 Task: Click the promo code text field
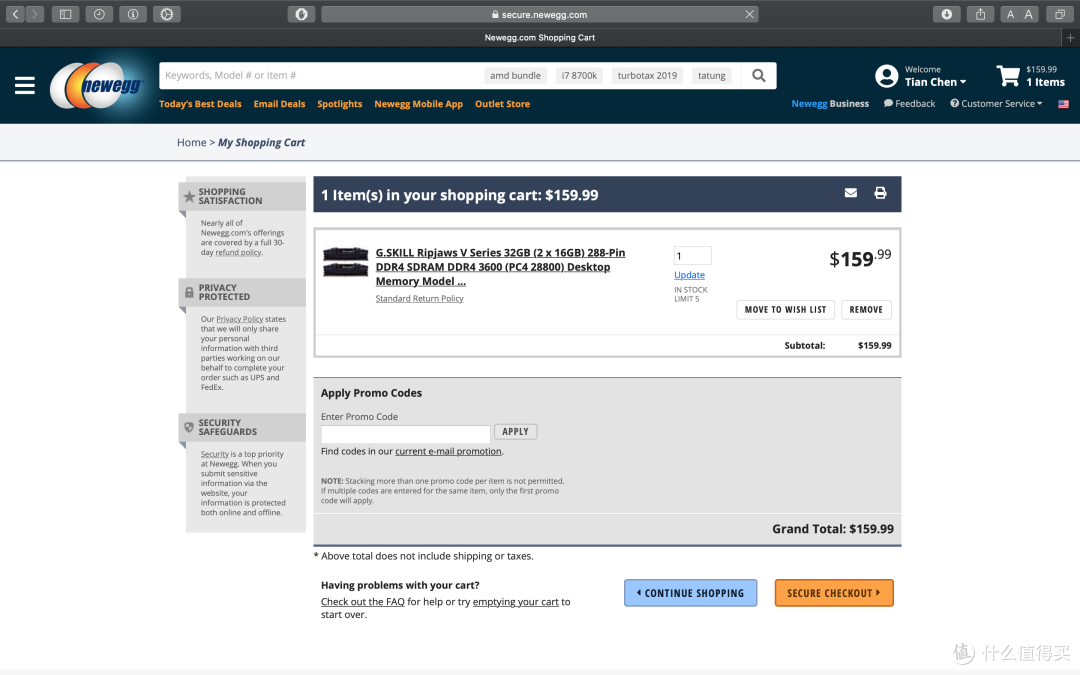[405, 434]
